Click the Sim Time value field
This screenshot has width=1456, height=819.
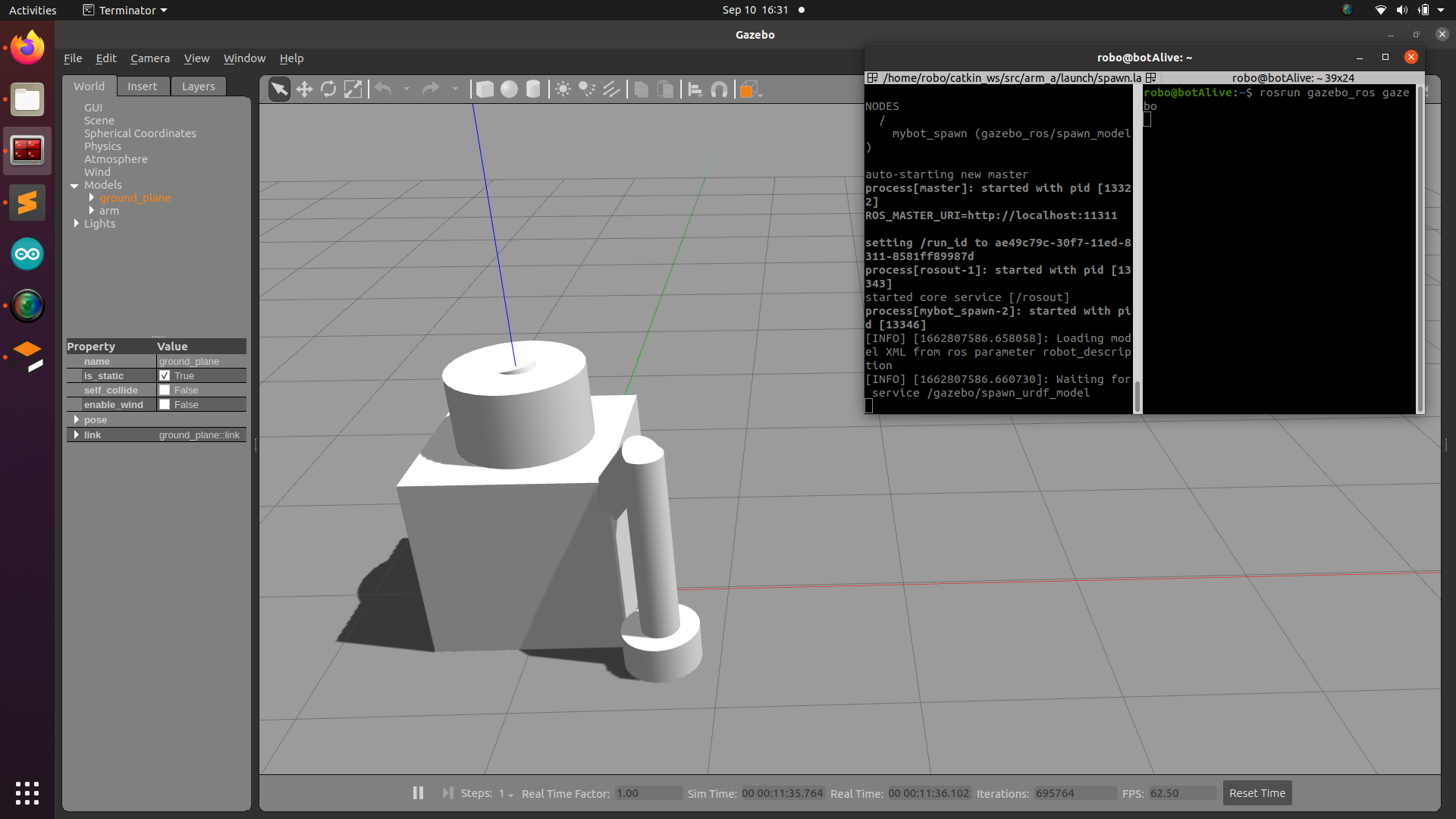pyautogui.click(x=783, y=793)
